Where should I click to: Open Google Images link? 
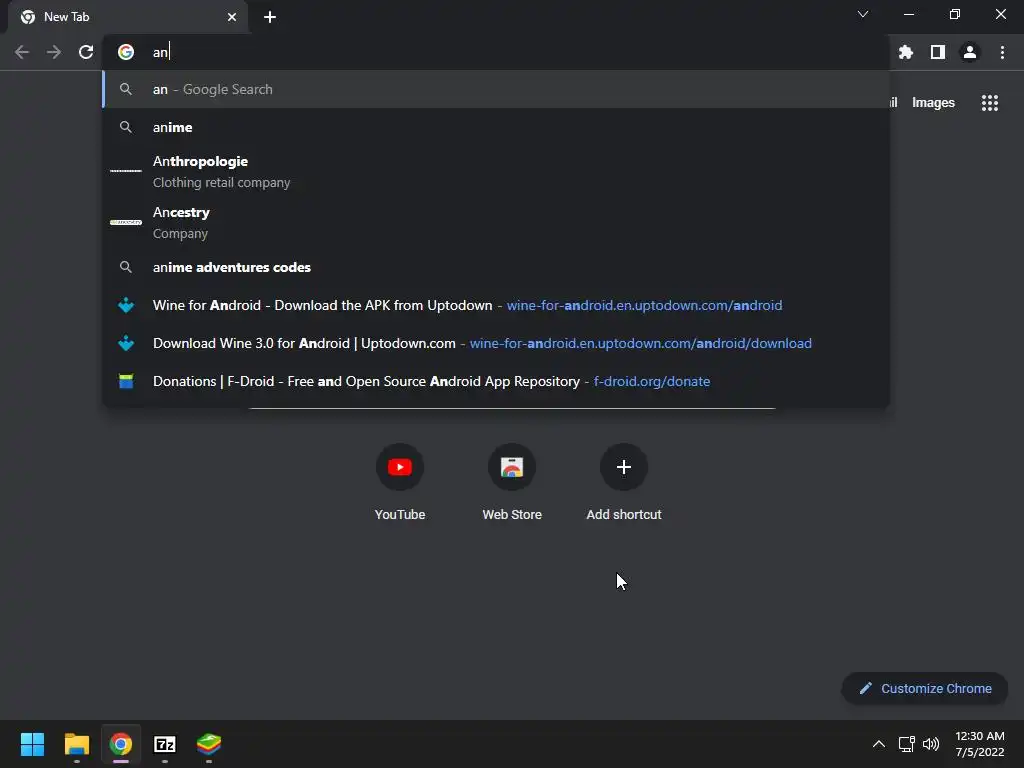point(933,103)
